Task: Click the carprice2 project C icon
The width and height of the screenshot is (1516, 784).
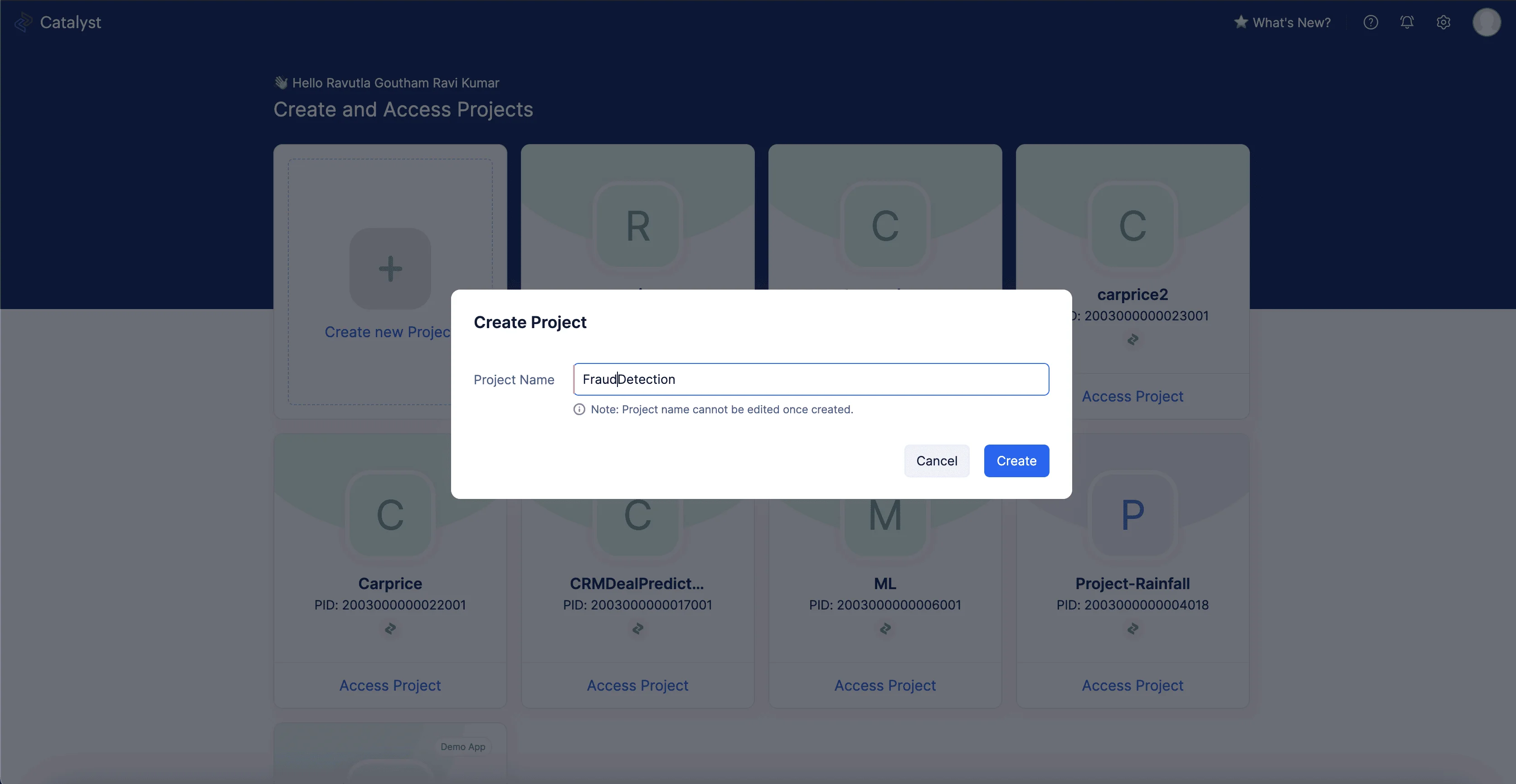Action: click(1132, 226)
